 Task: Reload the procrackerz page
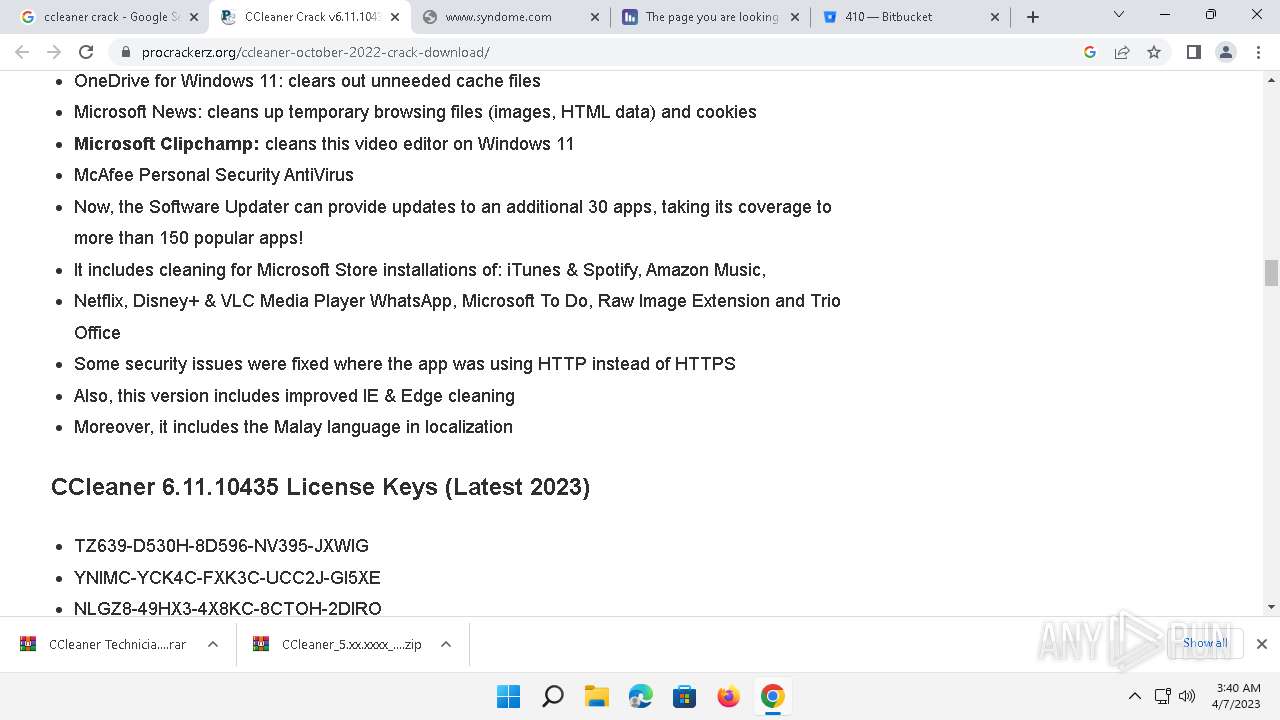point(86,52)
